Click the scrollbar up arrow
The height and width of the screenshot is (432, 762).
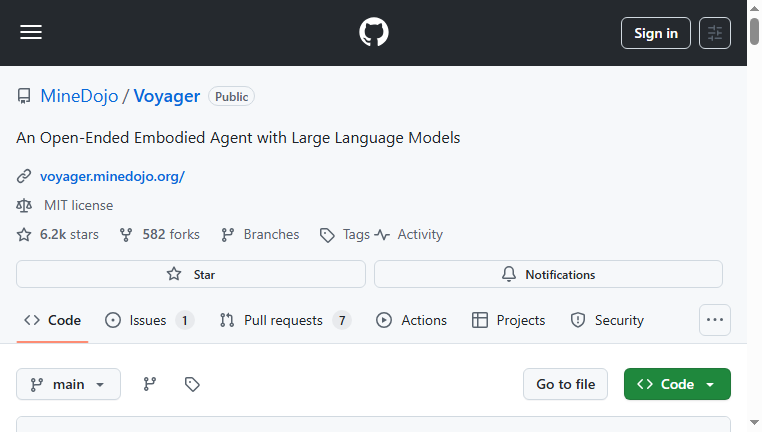tap(754, 8)
